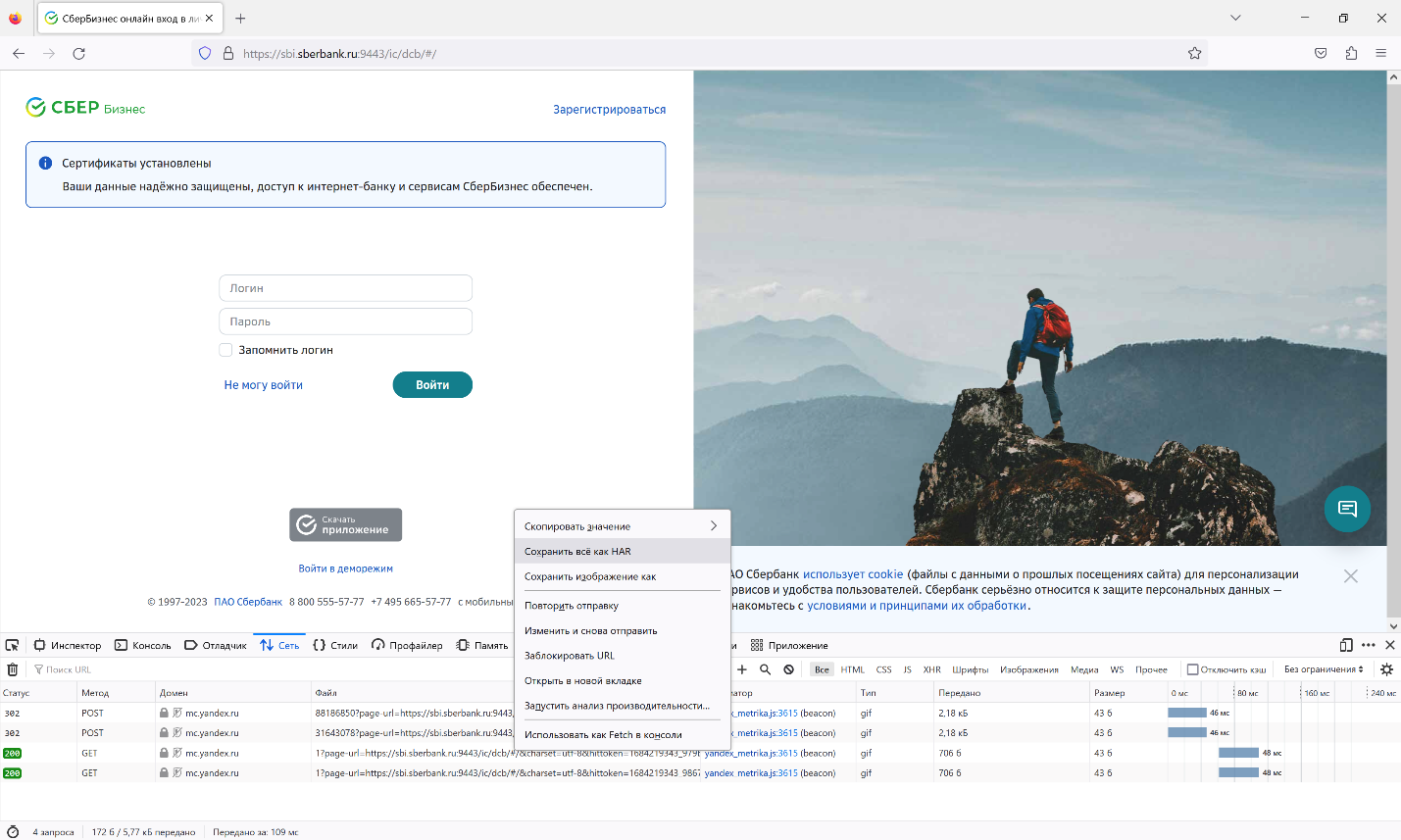Focus the Пароль input field
Image resolution: width=1401 pixels, height=840 pixels.
tap(345, 321)
